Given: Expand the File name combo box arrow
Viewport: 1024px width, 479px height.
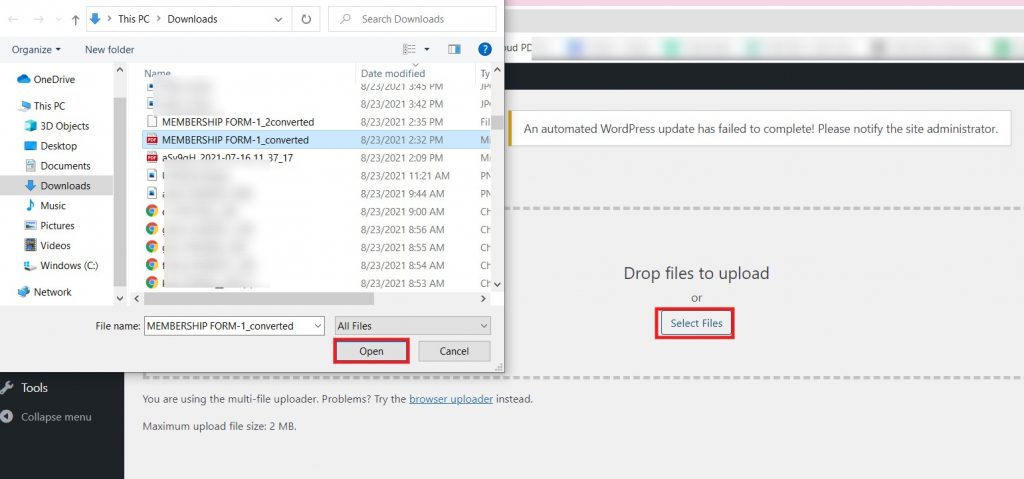Looking at the screenshot, I should coord(318,325).
